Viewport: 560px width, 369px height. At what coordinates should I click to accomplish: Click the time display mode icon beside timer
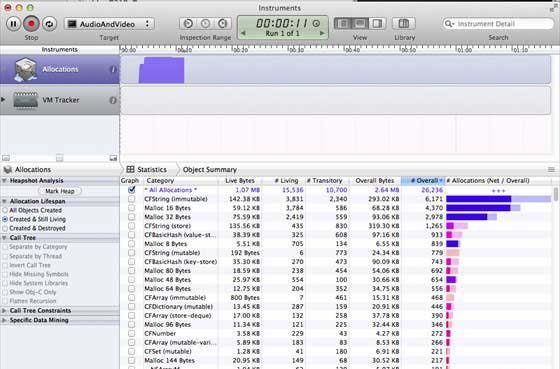pos(316,24)
